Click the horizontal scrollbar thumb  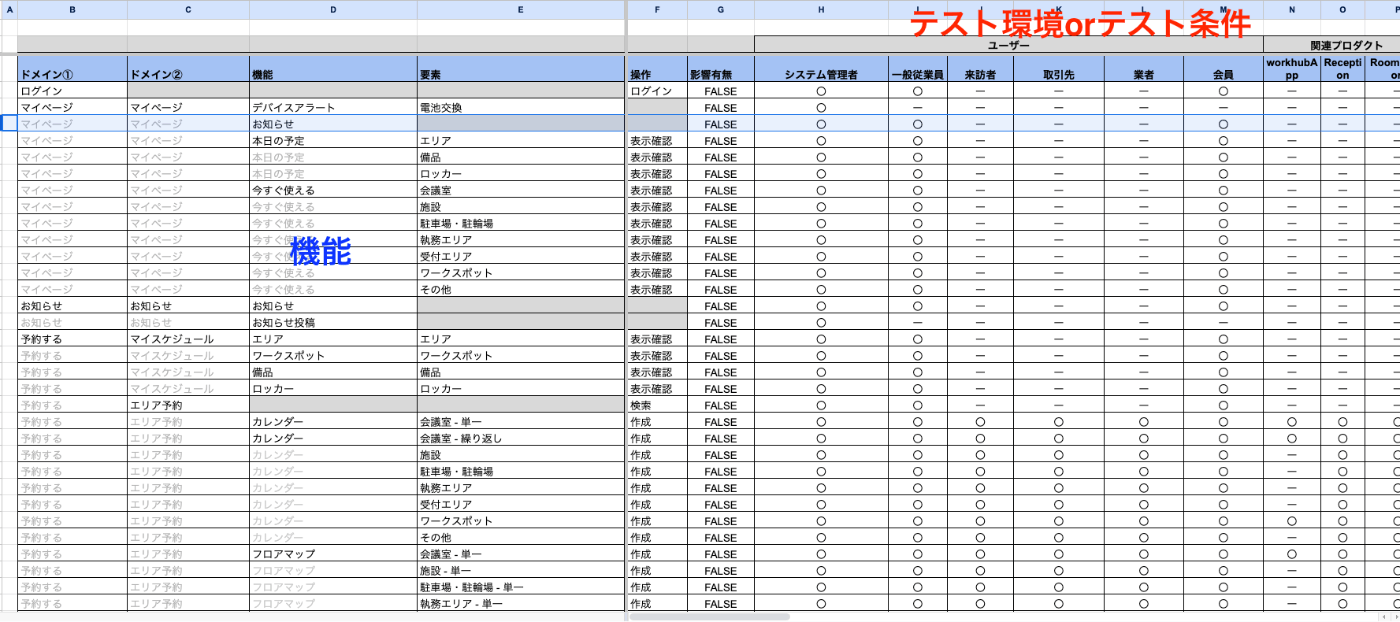(x=708, y=617)
